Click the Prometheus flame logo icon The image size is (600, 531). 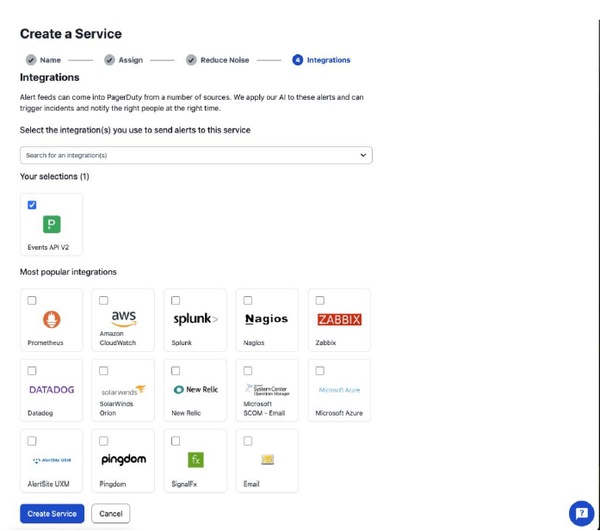click(x=51, y=319)
